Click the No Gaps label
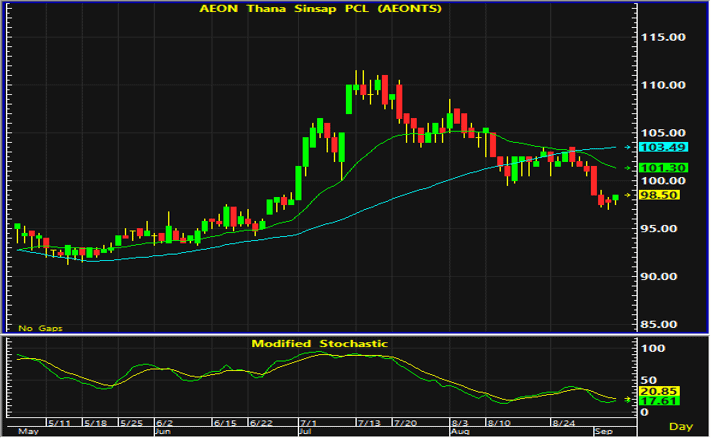 [40, 328]
